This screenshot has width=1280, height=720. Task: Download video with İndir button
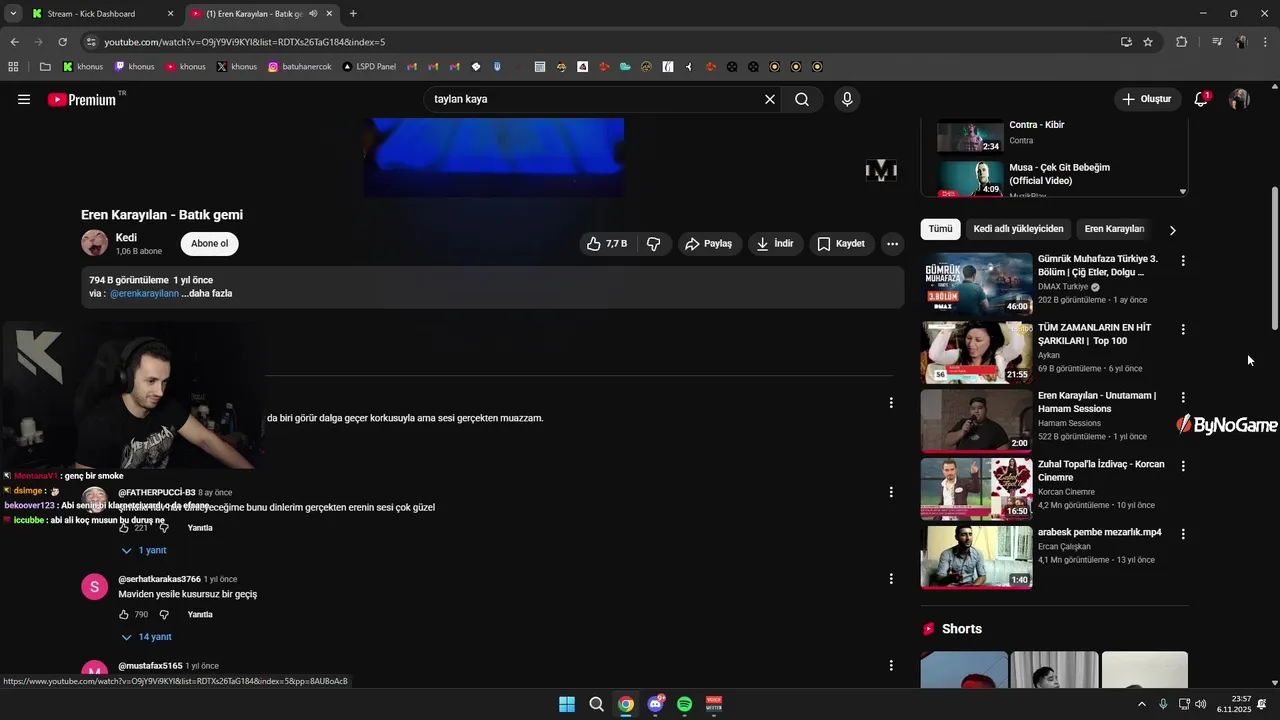[x=775, y=244]
